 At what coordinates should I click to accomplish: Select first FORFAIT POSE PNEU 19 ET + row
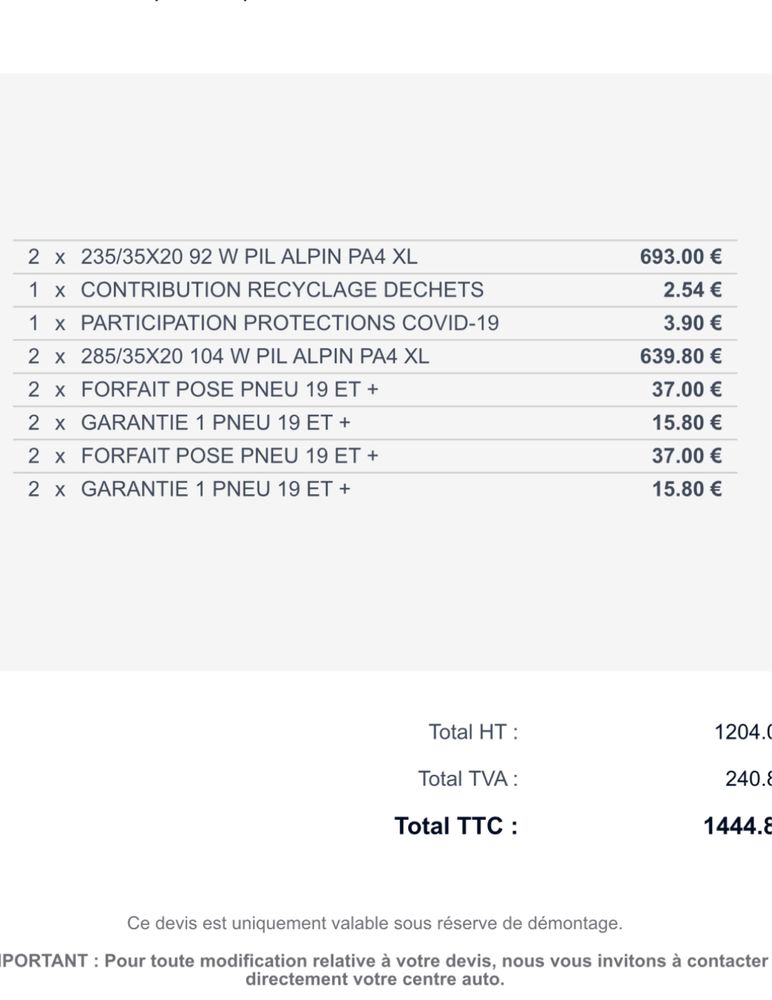[375, 390]
